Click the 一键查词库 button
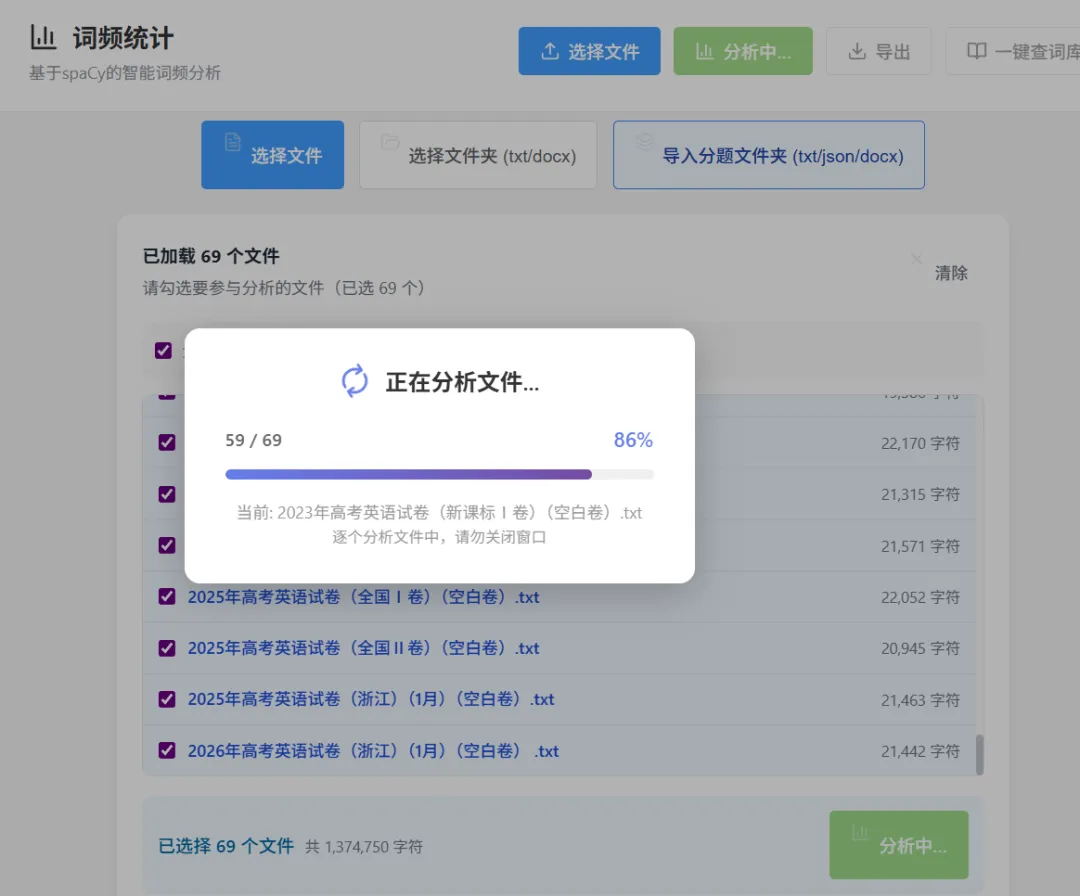The height and width of the screenshot is (896, 1080). (x=1020, y=51)
